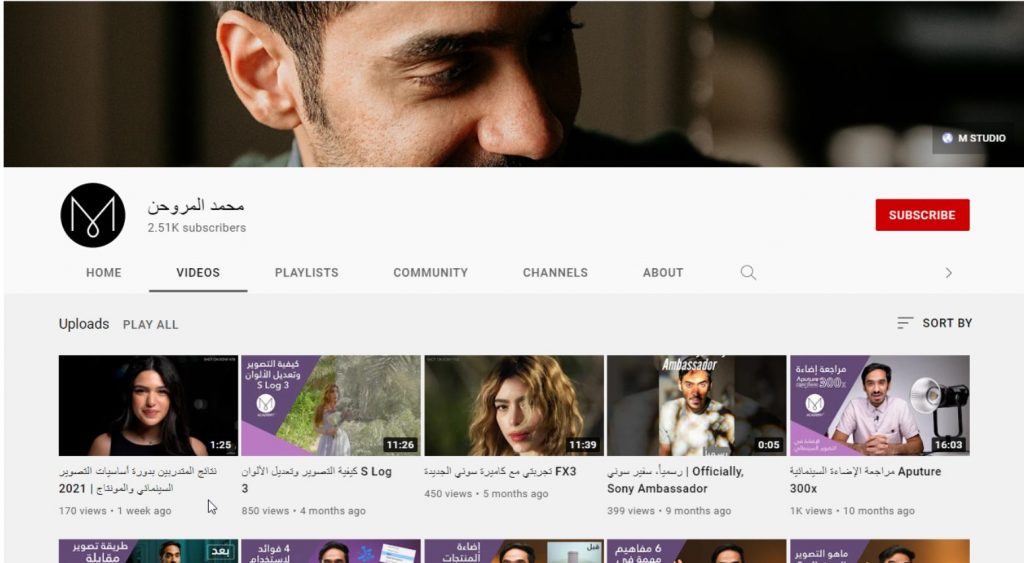Click the video title ending with 2021
Image resolution: width=1024 pixels, height=563 pixels.
138,479
